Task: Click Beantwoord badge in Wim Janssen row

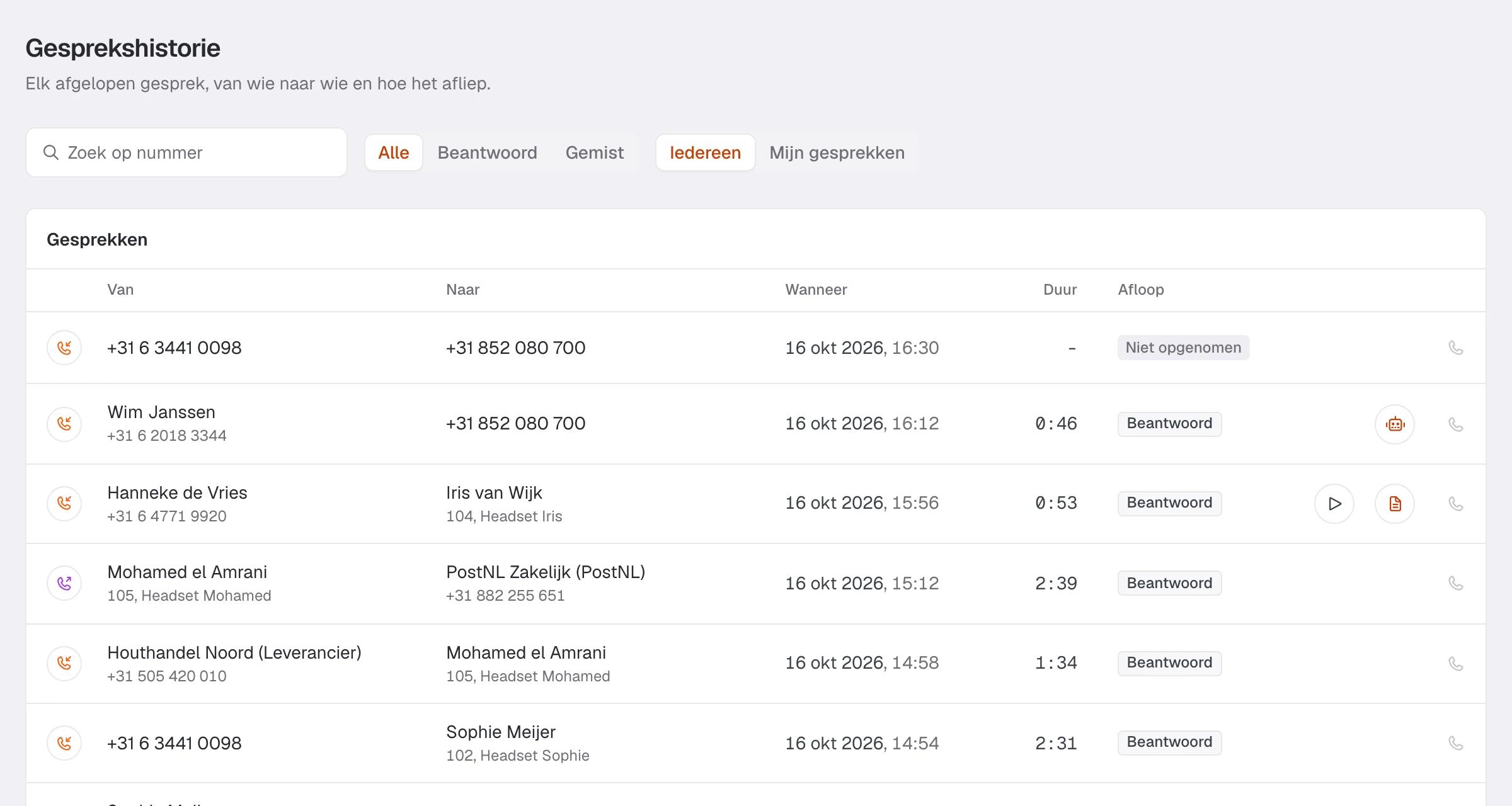Action: [1170, 424]
